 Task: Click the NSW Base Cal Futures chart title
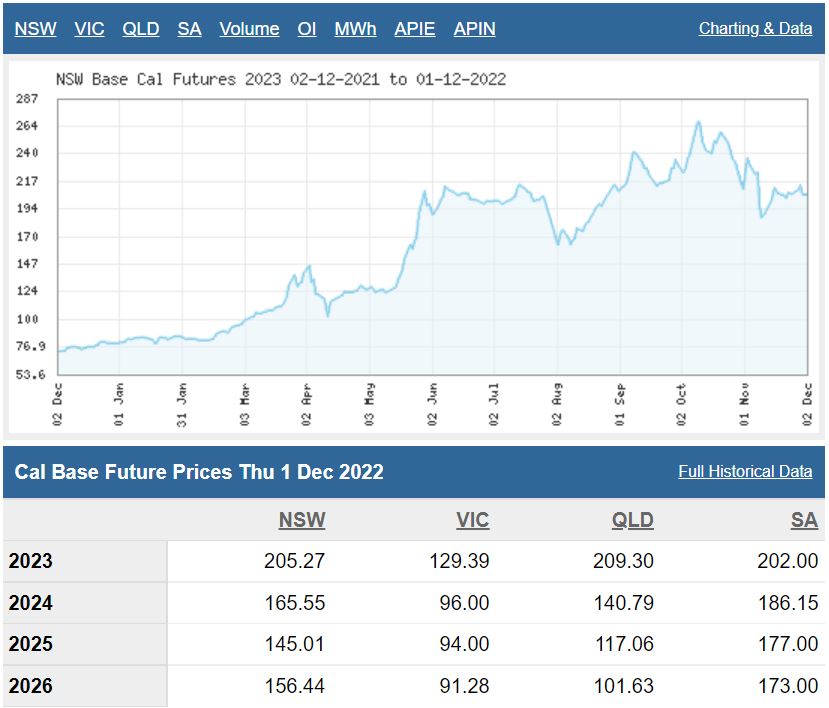click(x=279, y=79)
